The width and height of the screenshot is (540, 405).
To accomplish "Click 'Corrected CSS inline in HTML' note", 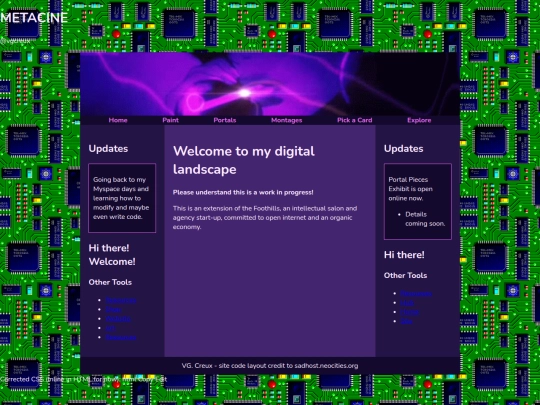I will pyautogui.click(x=83, y=379).
